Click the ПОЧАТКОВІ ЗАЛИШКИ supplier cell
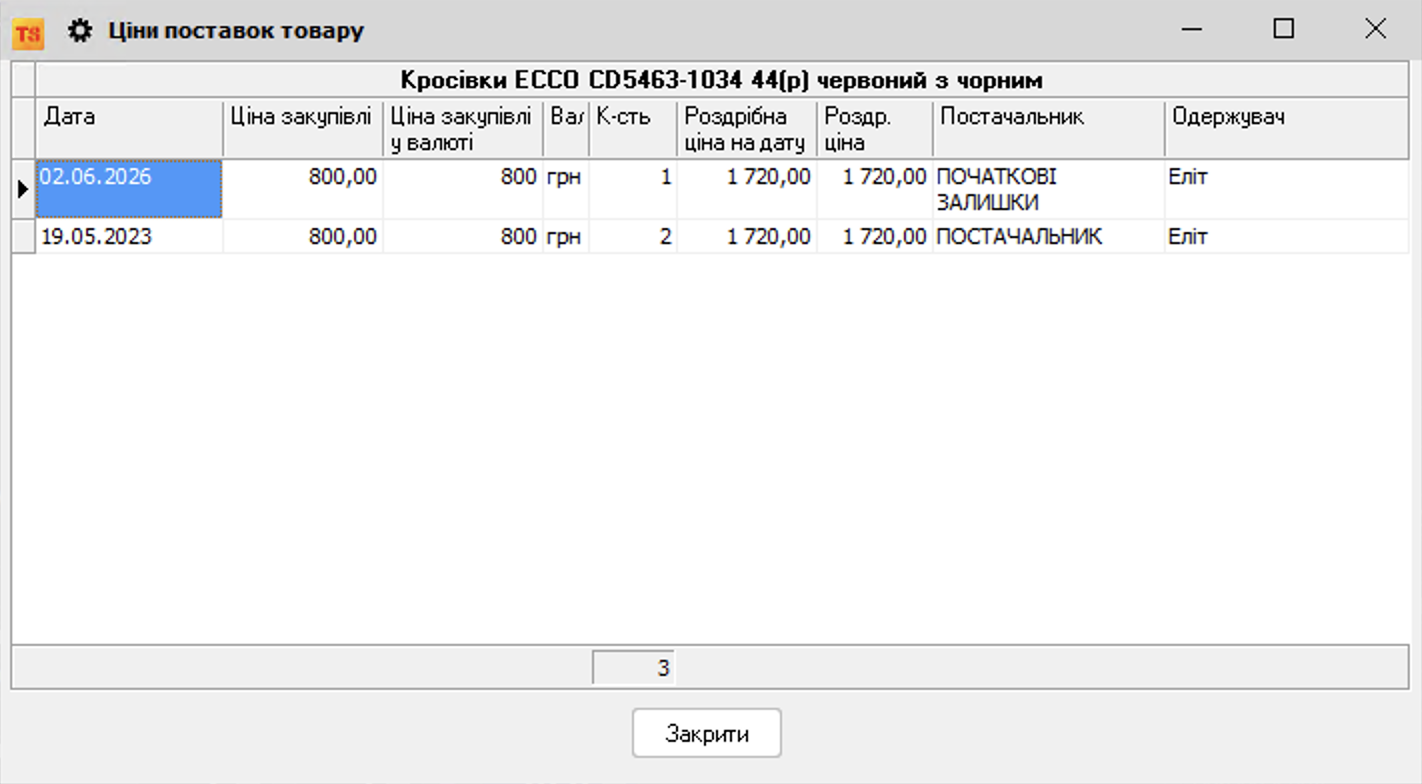The width and height of the screenshot is (1422, 784). [1048, 189]
